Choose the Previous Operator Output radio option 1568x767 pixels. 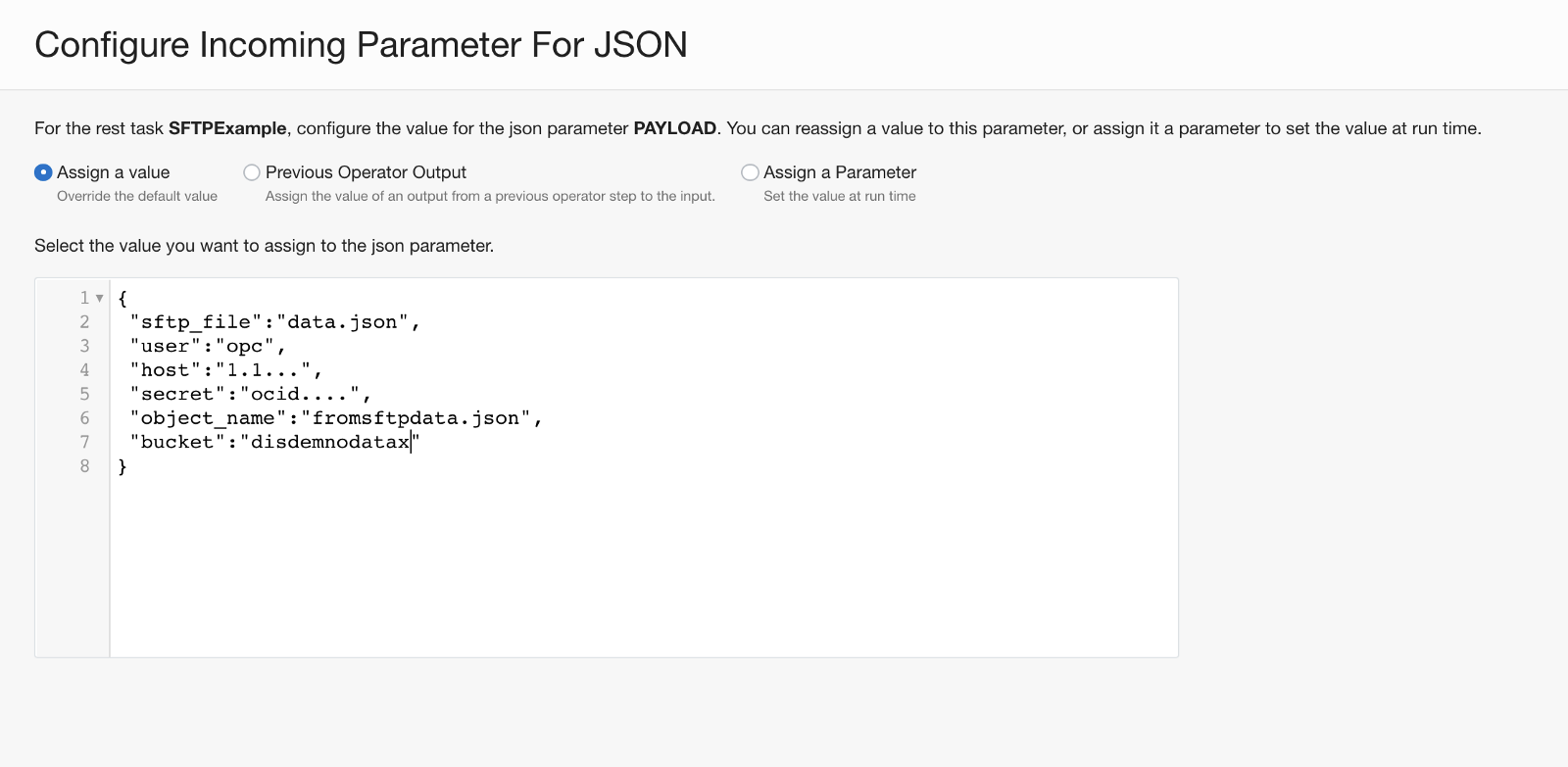click(x=252, y=172)
